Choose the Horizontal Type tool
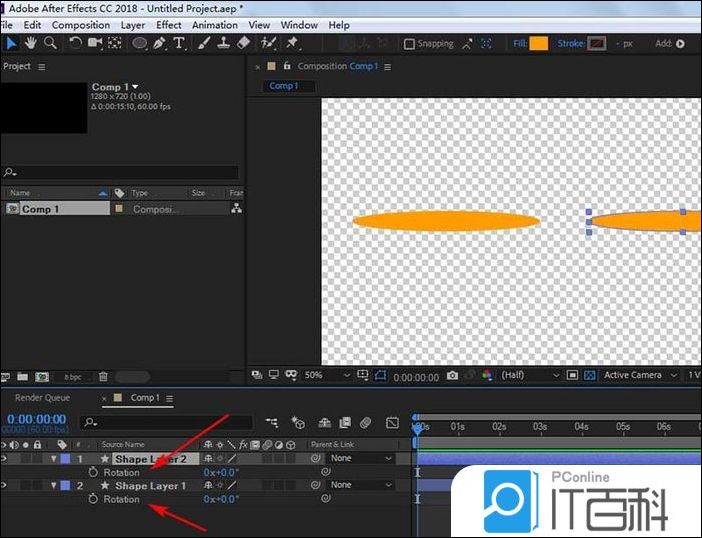 click(179, 43)
